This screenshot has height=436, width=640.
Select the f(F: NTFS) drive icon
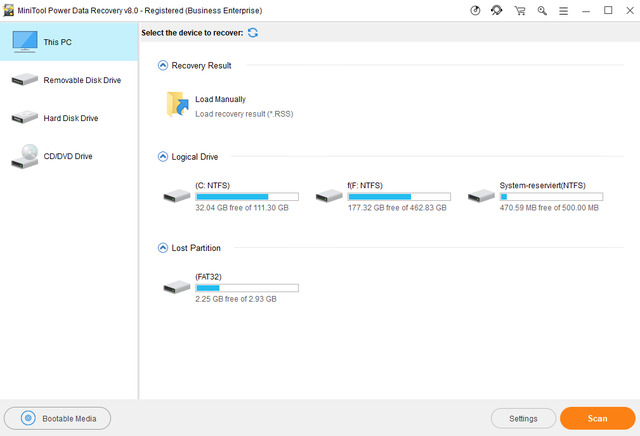329,196
